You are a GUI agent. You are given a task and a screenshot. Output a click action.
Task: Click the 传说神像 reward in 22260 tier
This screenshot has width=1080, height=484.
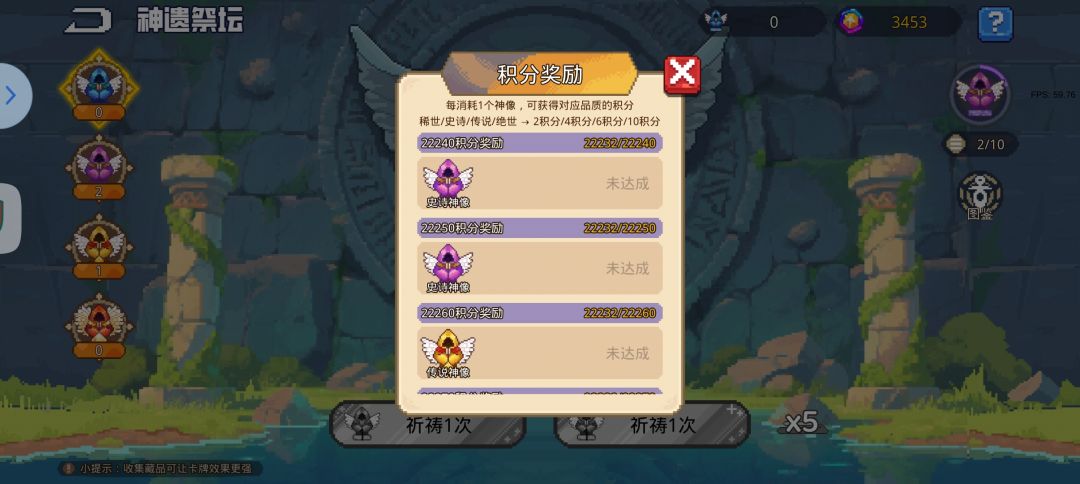click(x=448, y=353)
